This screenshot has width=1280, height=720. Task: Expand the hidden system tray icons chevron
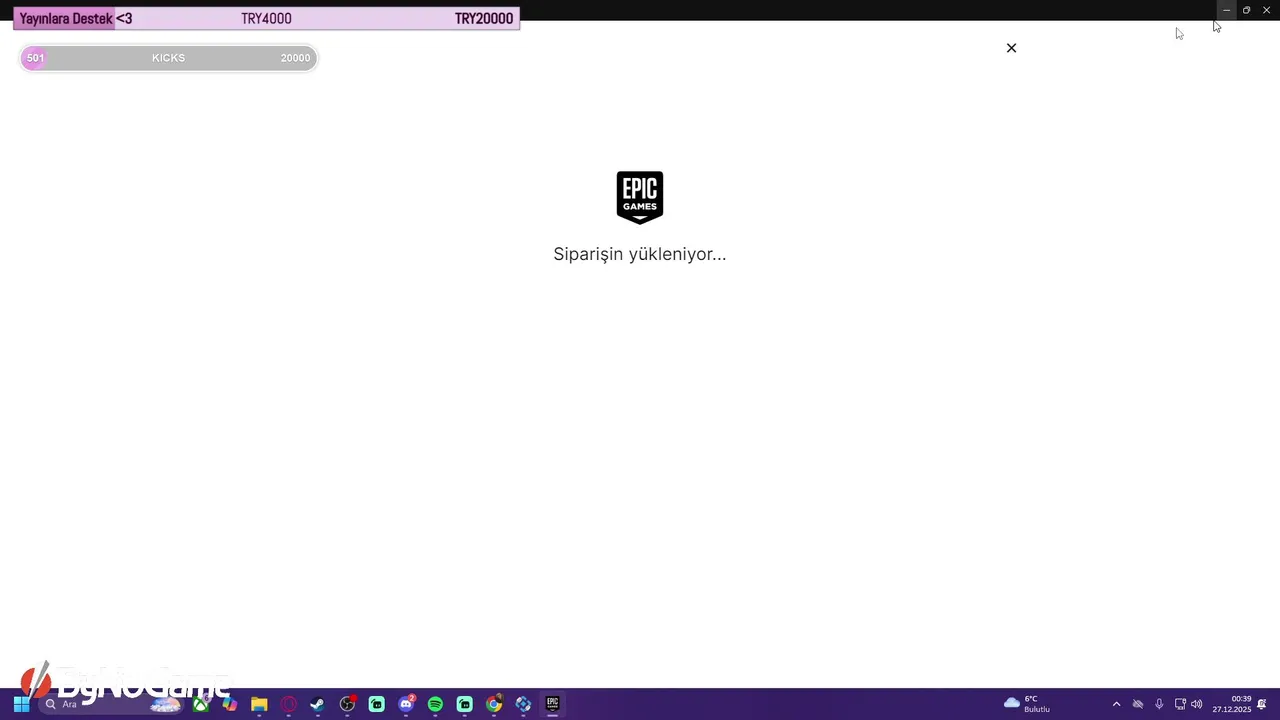click(1116, 704)
